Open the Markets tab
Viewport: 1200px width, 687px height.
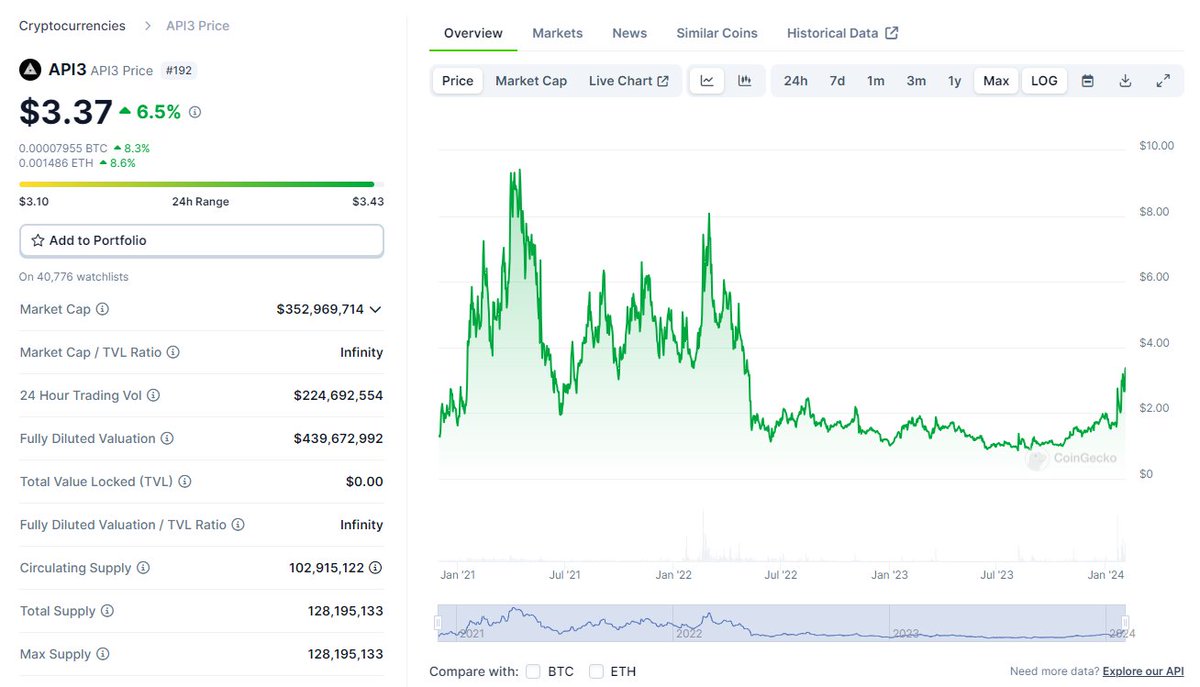(x=557, y=33)
